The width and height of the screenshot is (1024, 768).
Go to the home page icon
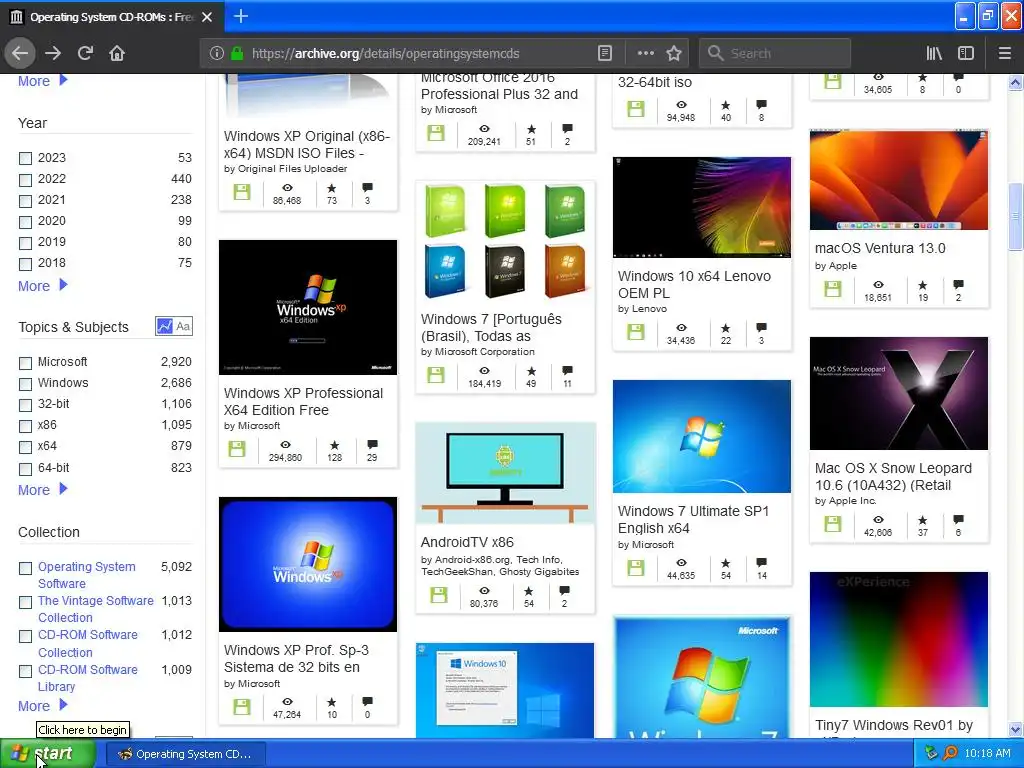point(117,54)
